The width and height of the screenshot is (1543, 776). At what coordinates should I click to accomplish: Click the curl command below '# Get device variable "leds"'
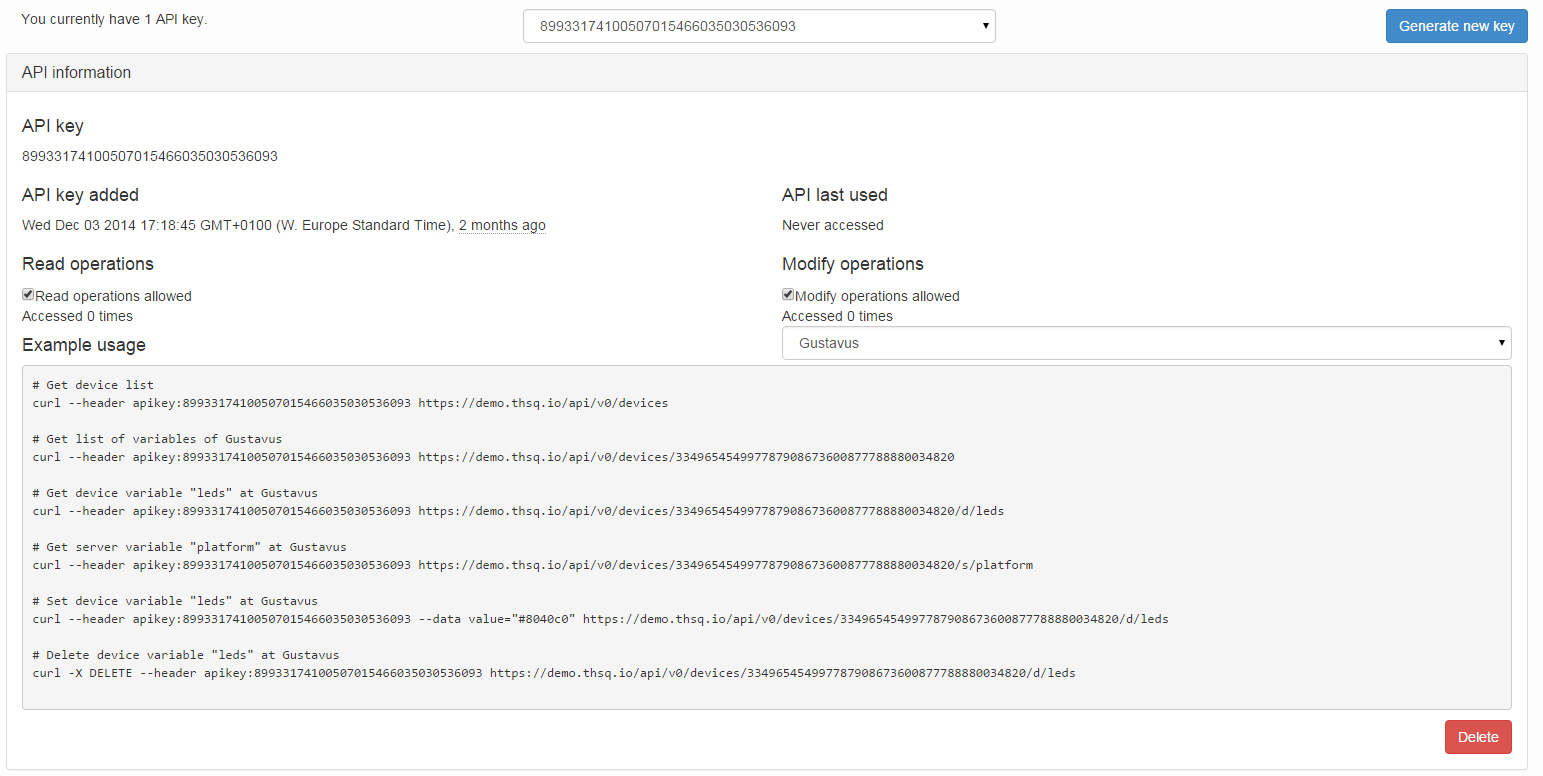pos(518,511)
